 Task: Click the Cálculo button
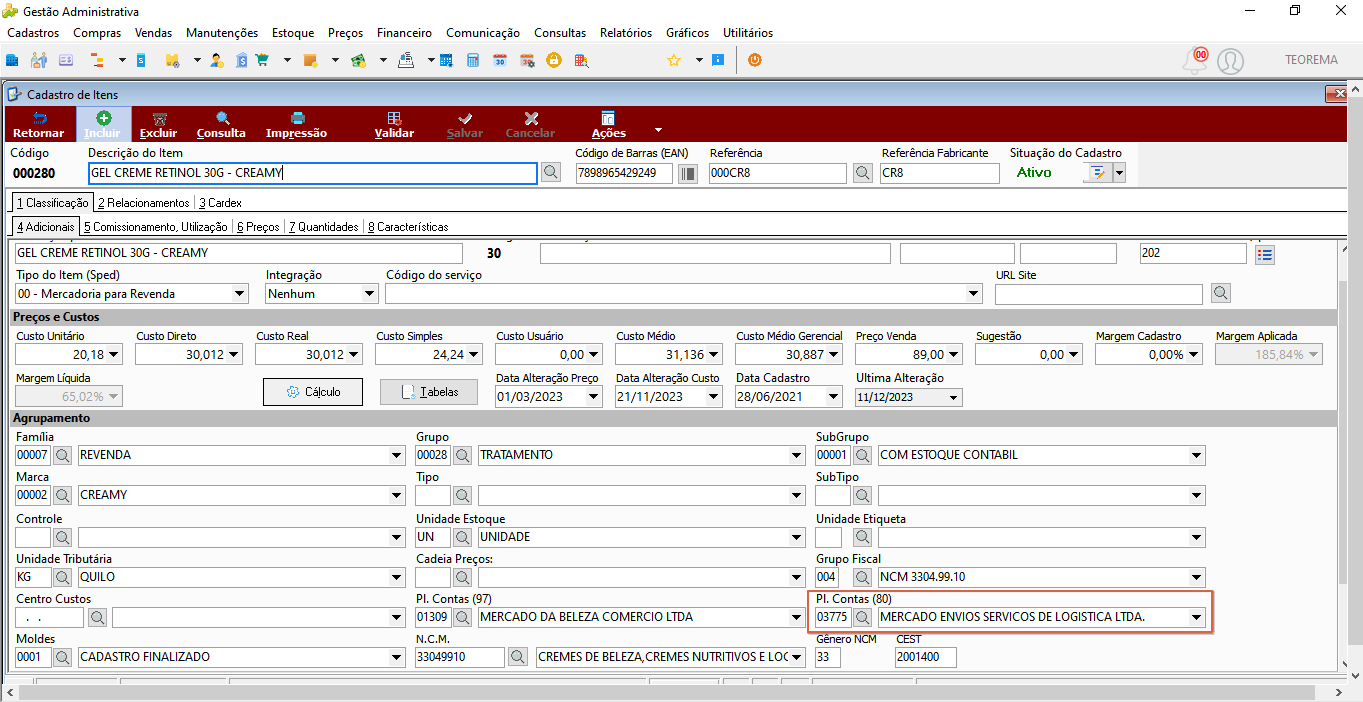(x=313, y=392)
